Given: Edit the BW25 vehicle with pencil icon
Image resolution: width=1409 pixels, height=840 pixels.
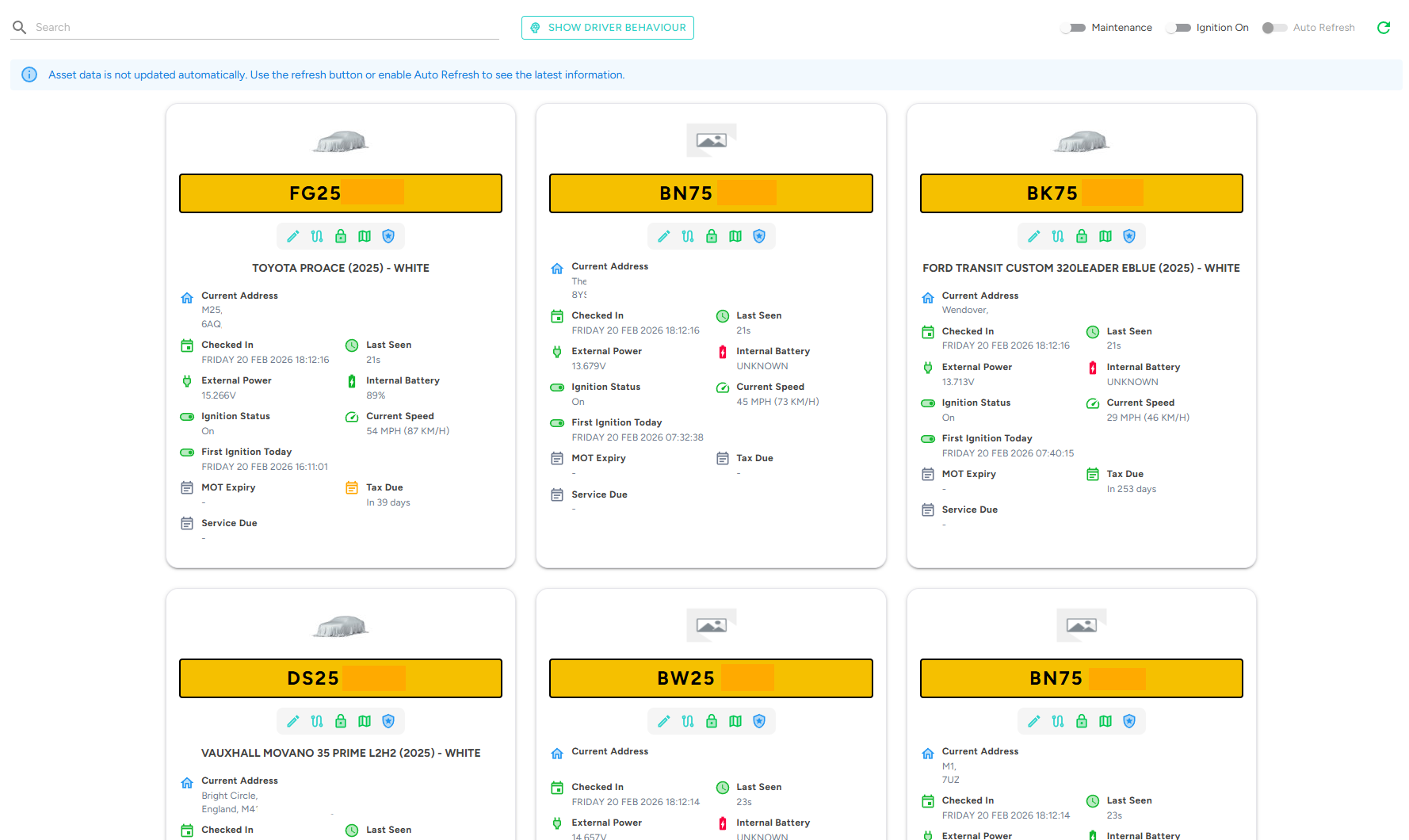Looking at the screenshot, I should tap(664, 721).
